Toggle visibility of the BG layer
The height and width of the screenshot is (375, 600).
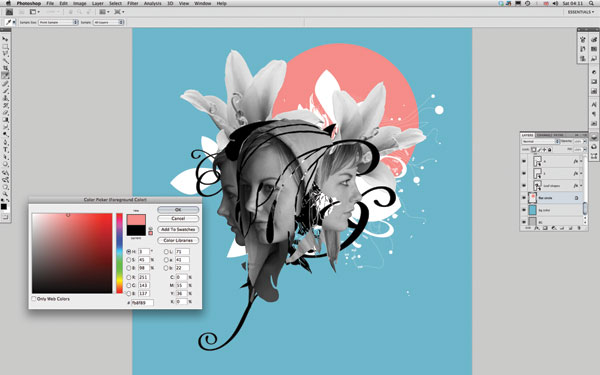pyautogui.click(x=524, y=222)
